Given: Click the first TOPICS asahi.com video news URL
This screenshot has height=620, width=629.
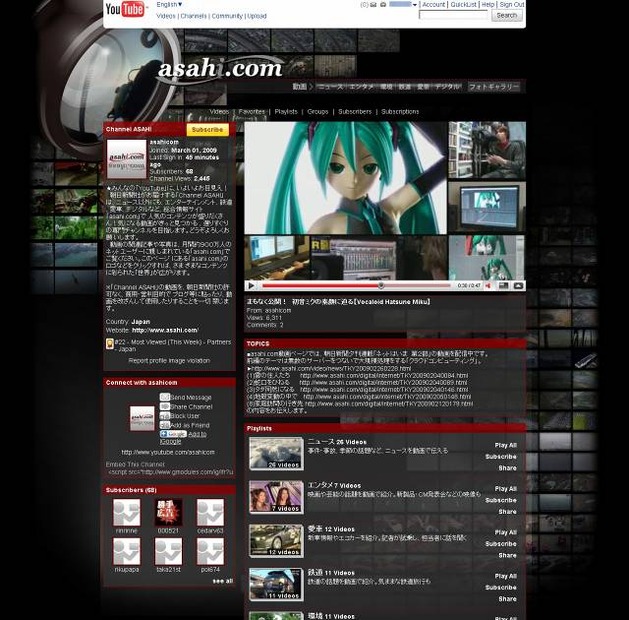Looking at the screenshot, I should [x=331, y=369].
